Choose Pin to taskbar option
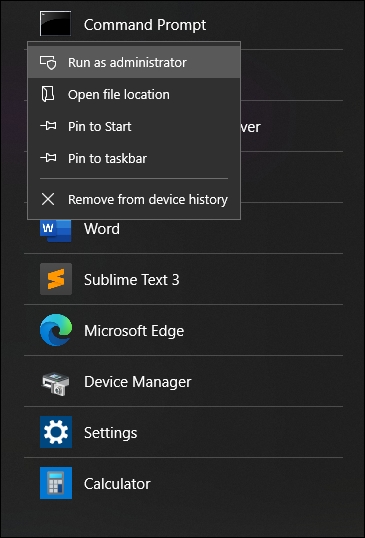The image size is (365, 538). 134,159
